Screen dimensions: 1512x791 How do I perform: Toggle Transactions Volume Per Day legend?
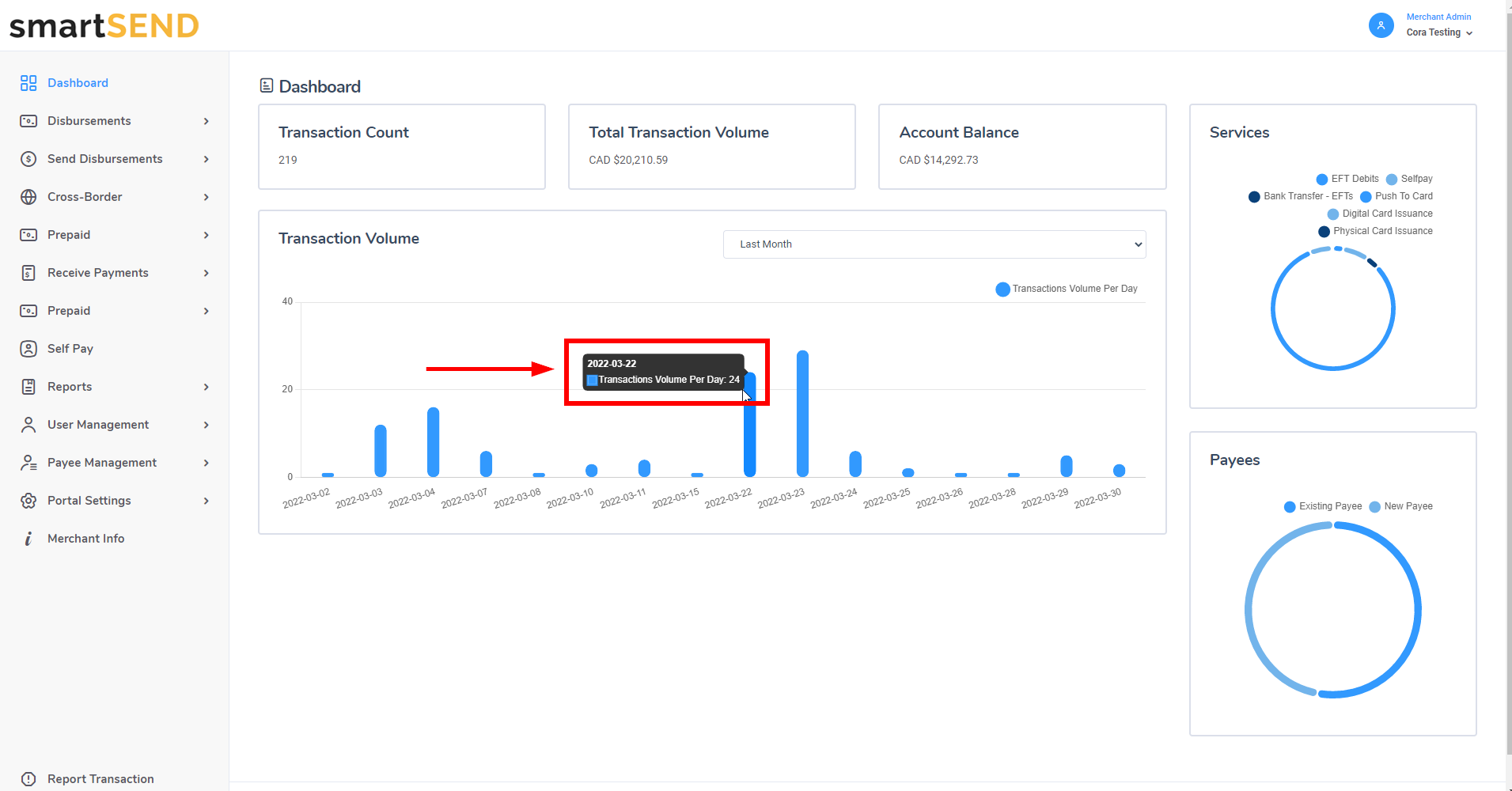[x=1066, y=289]
